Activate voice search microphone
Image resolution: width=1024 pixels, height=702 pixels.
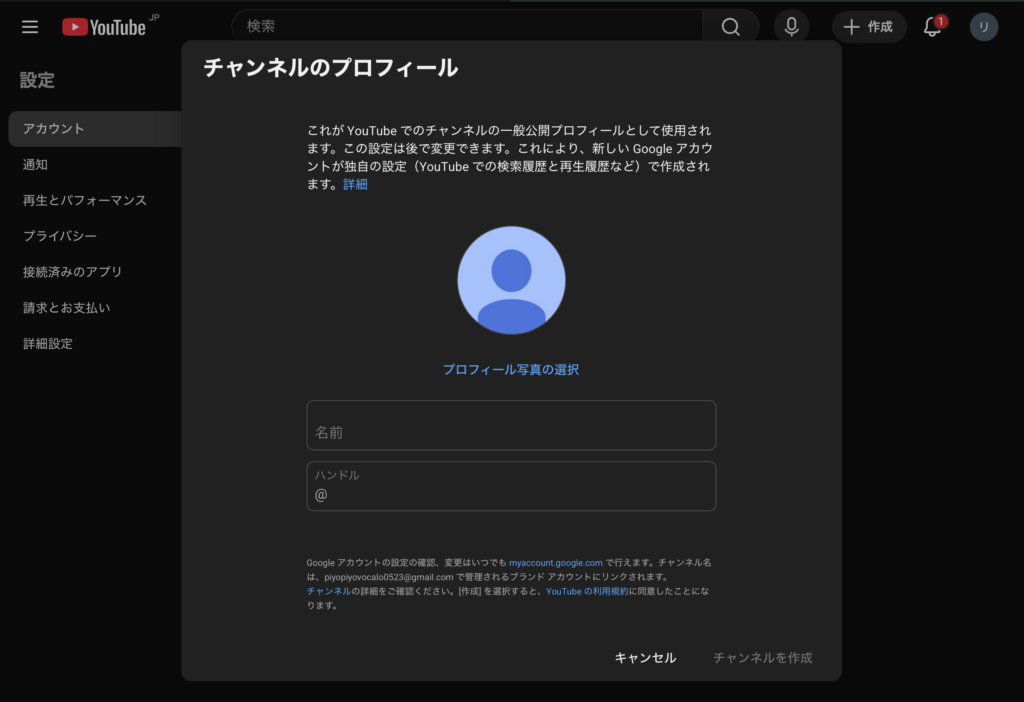point(791,27)
